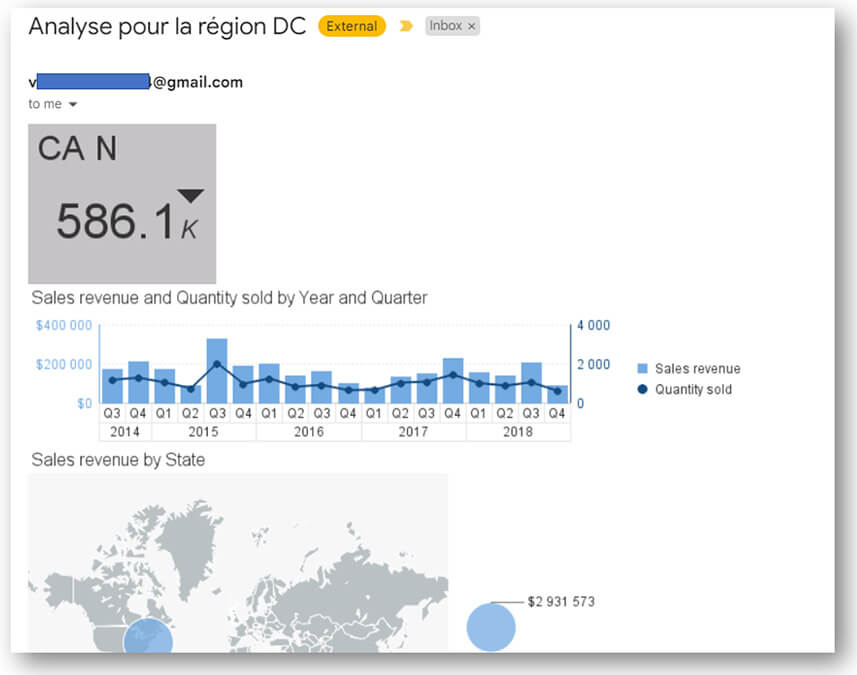Switch to the Inbox label
Viewport: 857px width, 675px height.
tap(448, 26)
